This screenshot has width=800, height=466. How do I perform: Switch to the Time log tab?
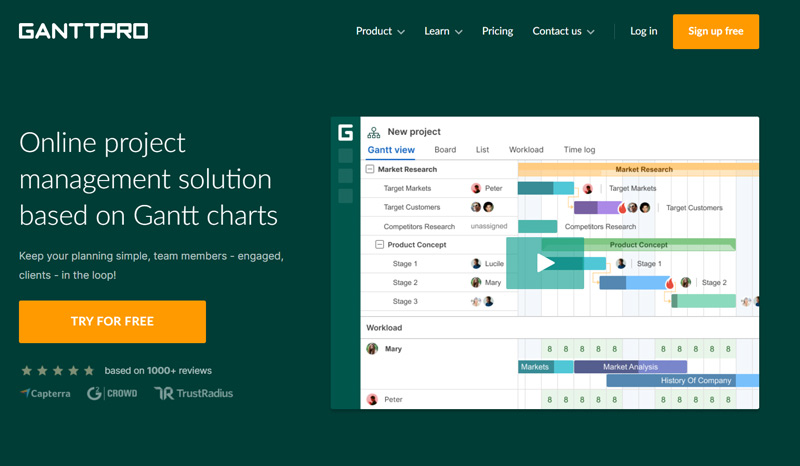pos(579,150)
